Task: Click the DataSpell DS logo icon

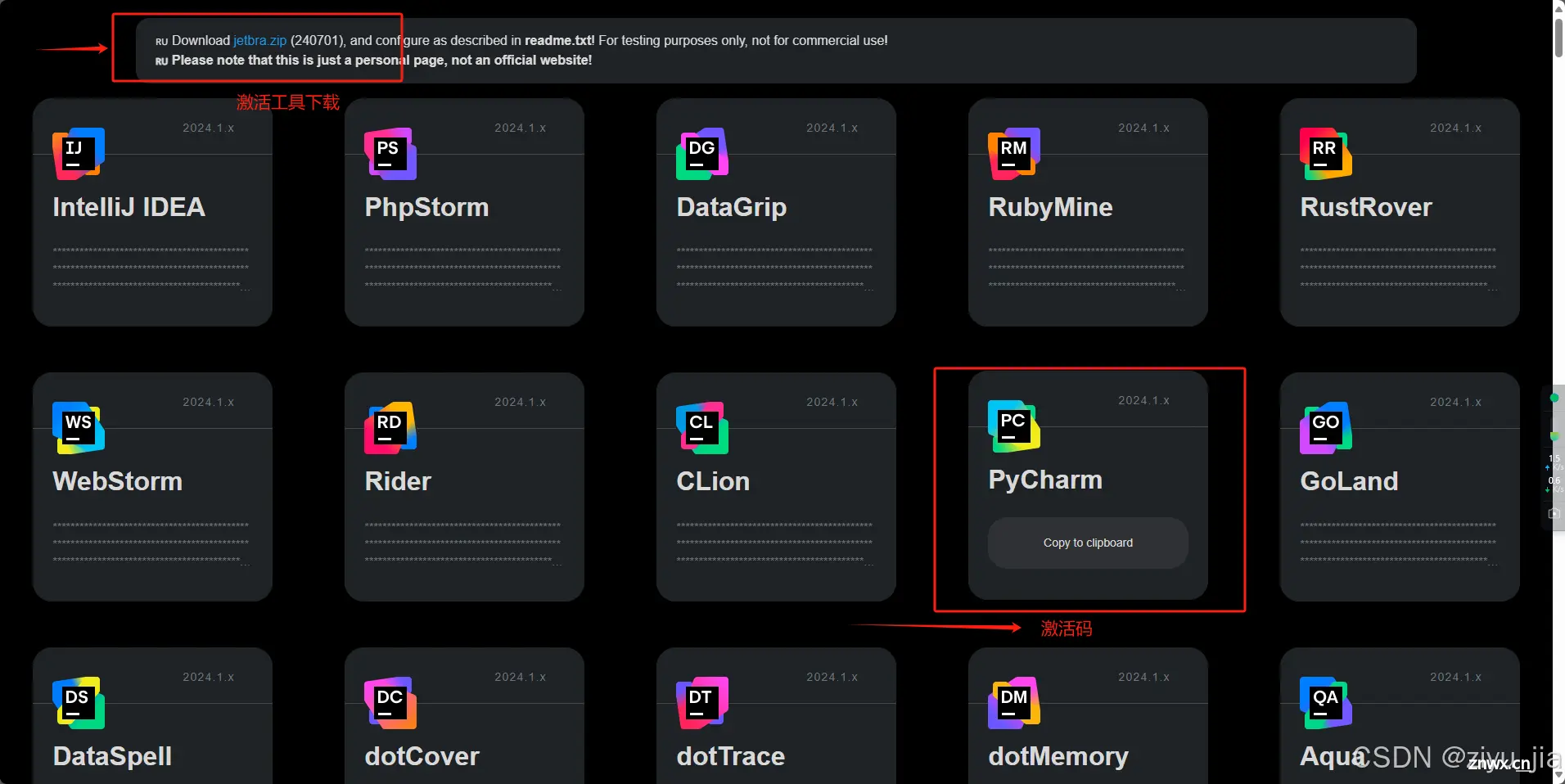Action: (x=79, y=703)
